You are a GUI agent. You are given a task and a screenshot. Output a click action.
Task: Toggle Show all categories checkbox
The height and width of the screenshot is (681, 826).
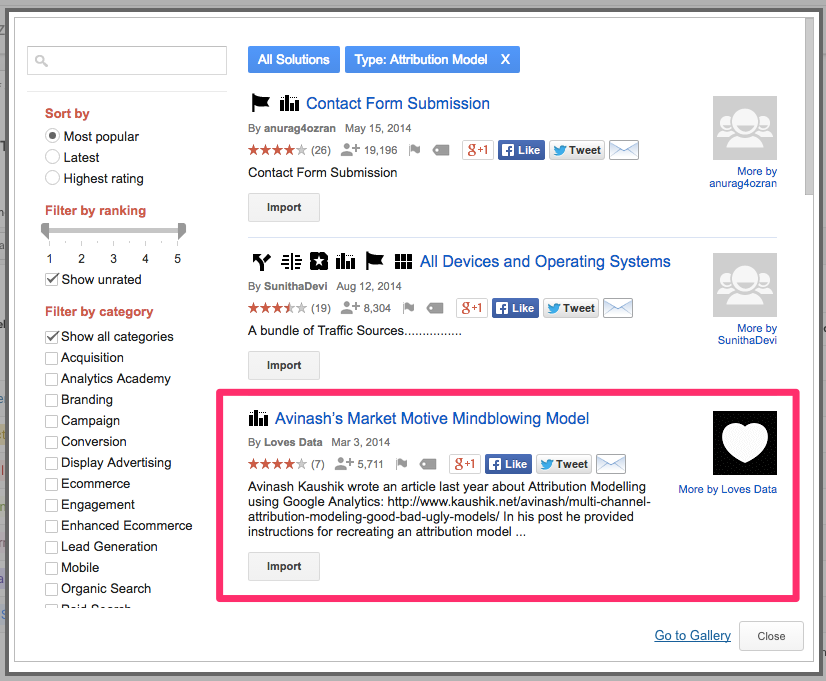tap(52, 337)
